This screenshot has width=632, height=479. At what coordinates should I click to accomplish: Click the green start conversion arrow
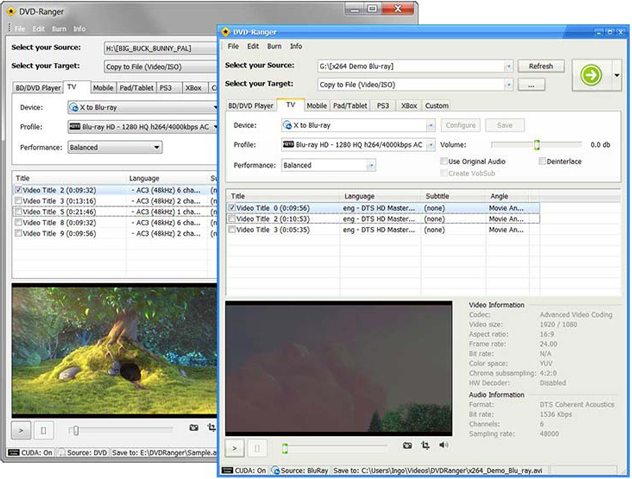click(x=591, y=75)
